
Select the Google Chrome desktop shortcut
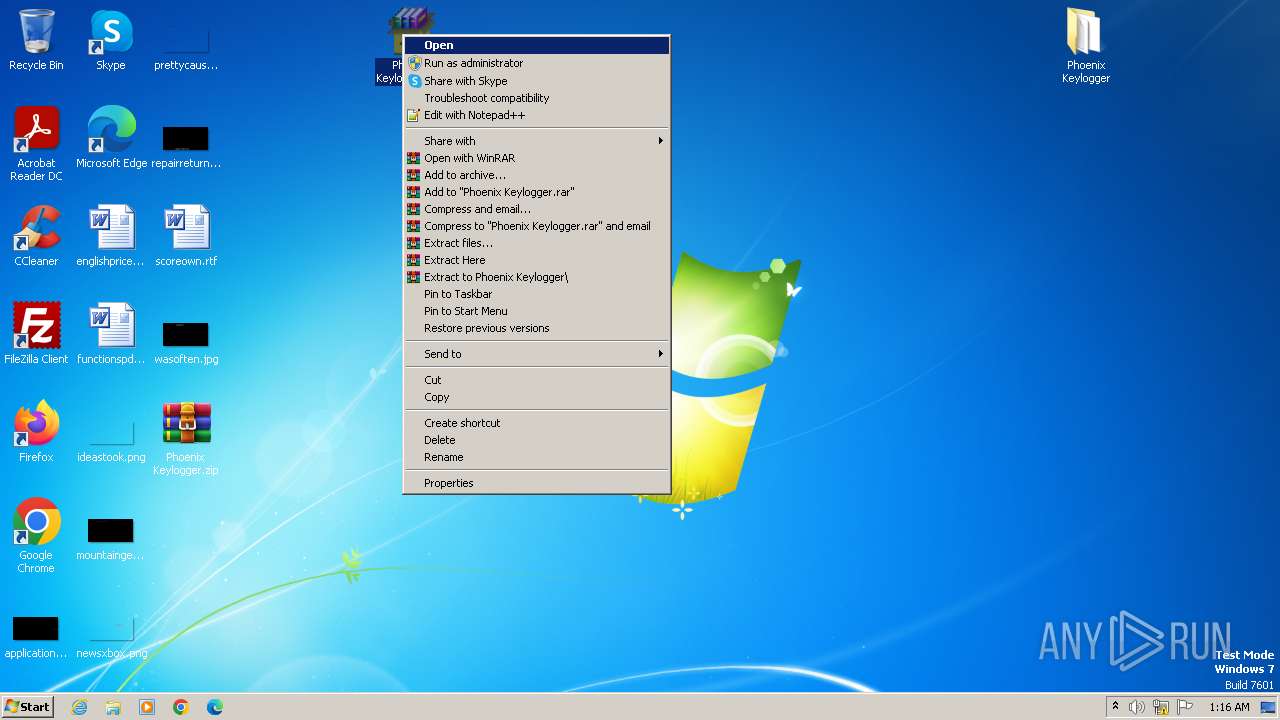(36, 536)
